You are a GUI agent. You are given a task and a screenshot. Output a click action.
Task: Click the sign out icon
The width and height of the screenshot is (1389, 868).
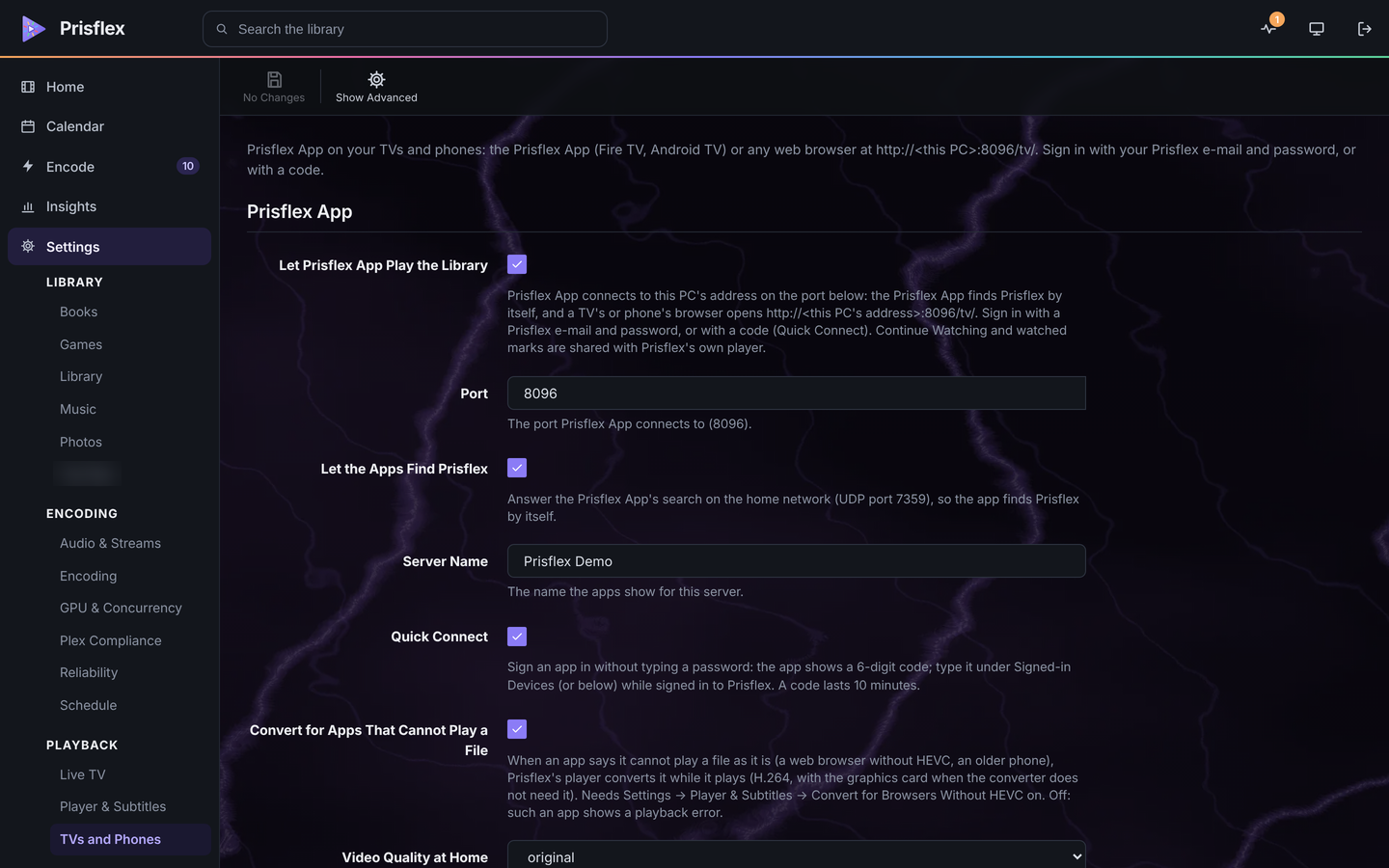(1364, 29)
